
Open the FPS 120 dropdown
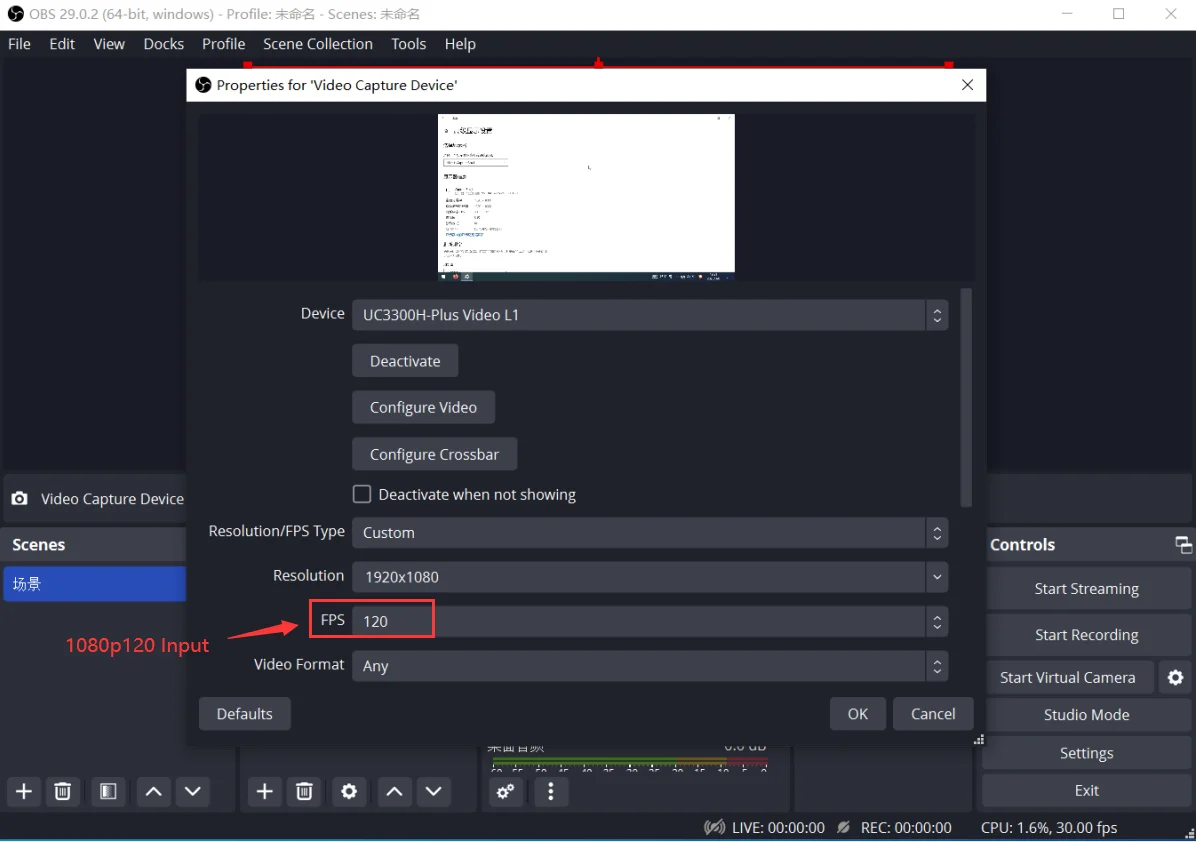(x=650, y=621)
